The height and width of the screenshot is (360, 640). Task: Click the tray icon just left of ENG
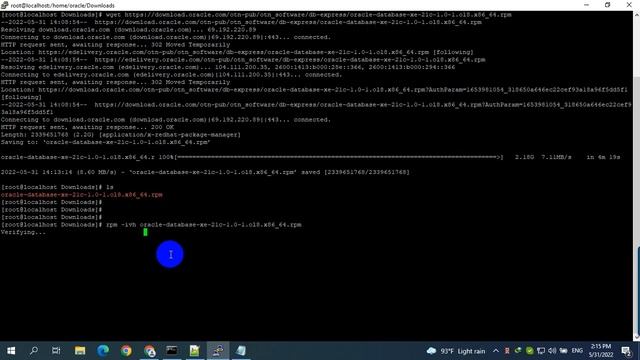tap(564, 351)
